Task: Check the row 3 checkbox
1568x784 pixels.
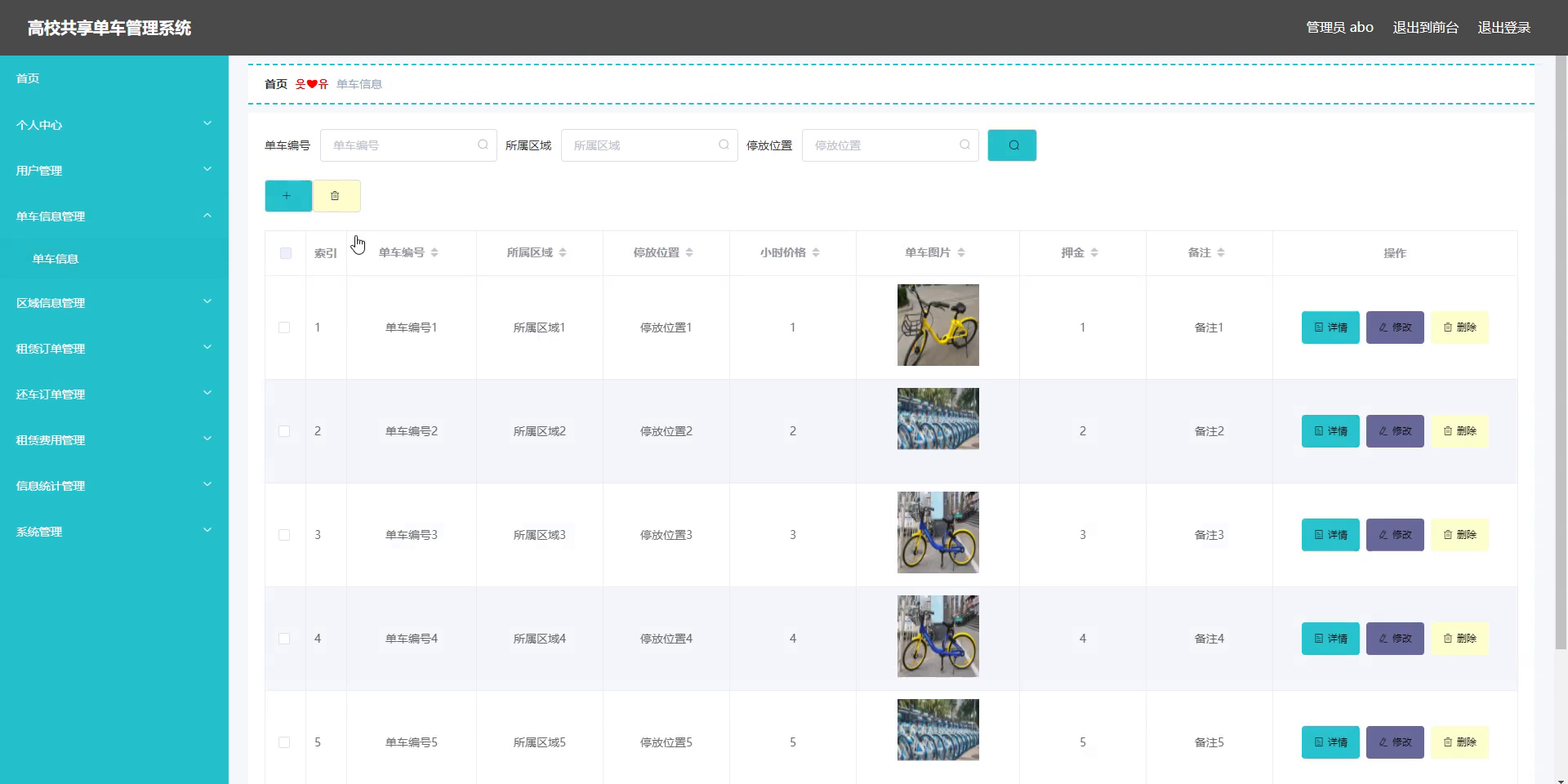Action: click(x=284, y=535)
